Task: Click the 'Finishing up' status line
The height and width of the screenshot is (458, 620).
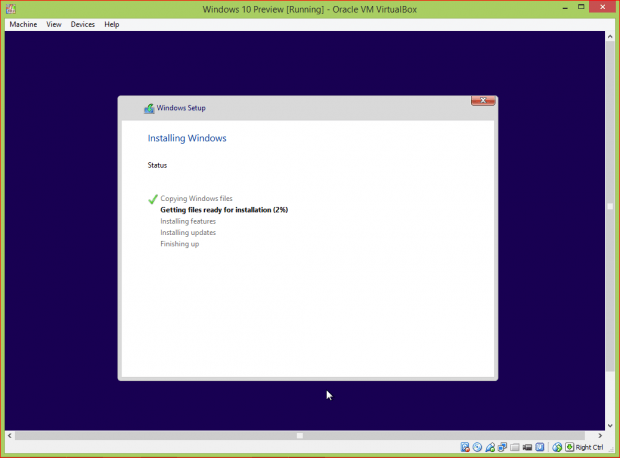Action: [x=180, y=244]
